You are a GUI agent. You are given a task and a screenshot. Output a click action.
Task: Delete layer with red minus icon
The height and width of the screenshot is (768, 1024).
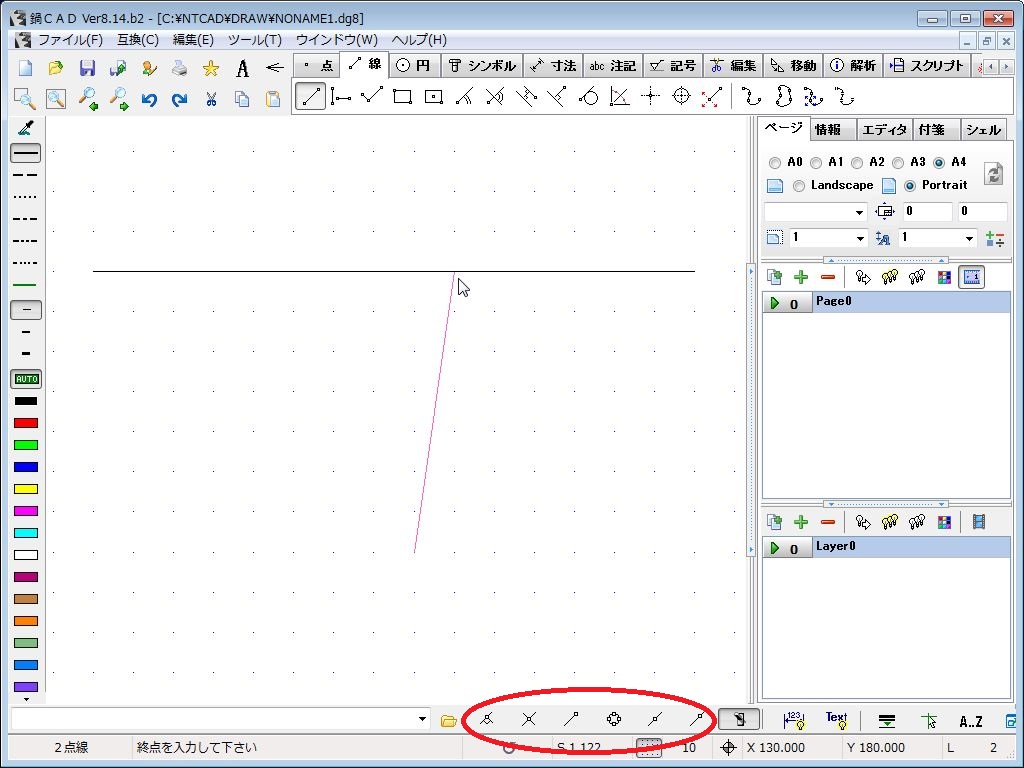[827, 522]
